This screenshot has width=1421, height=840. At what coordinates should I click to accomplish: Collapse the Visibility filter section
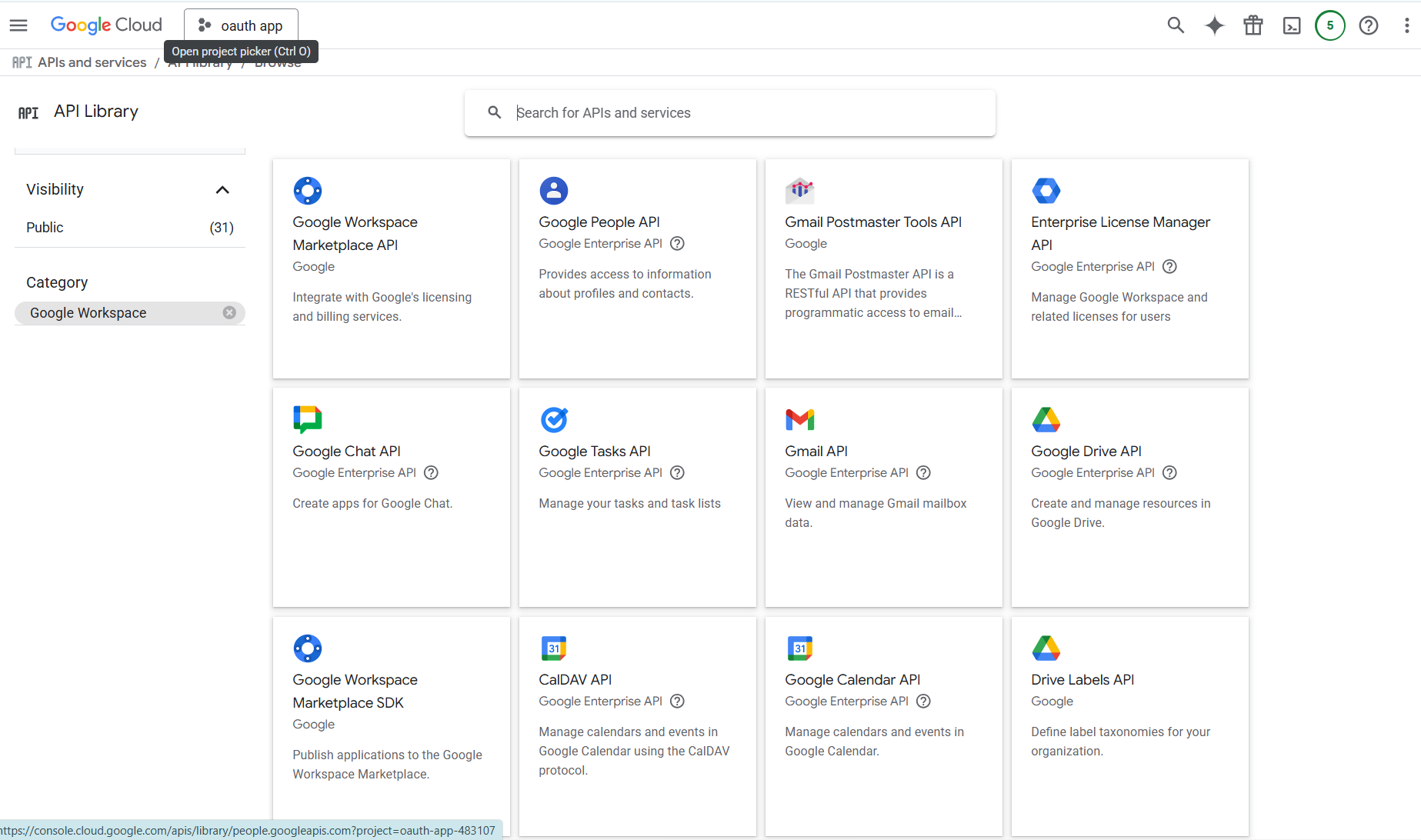[222, 189]
